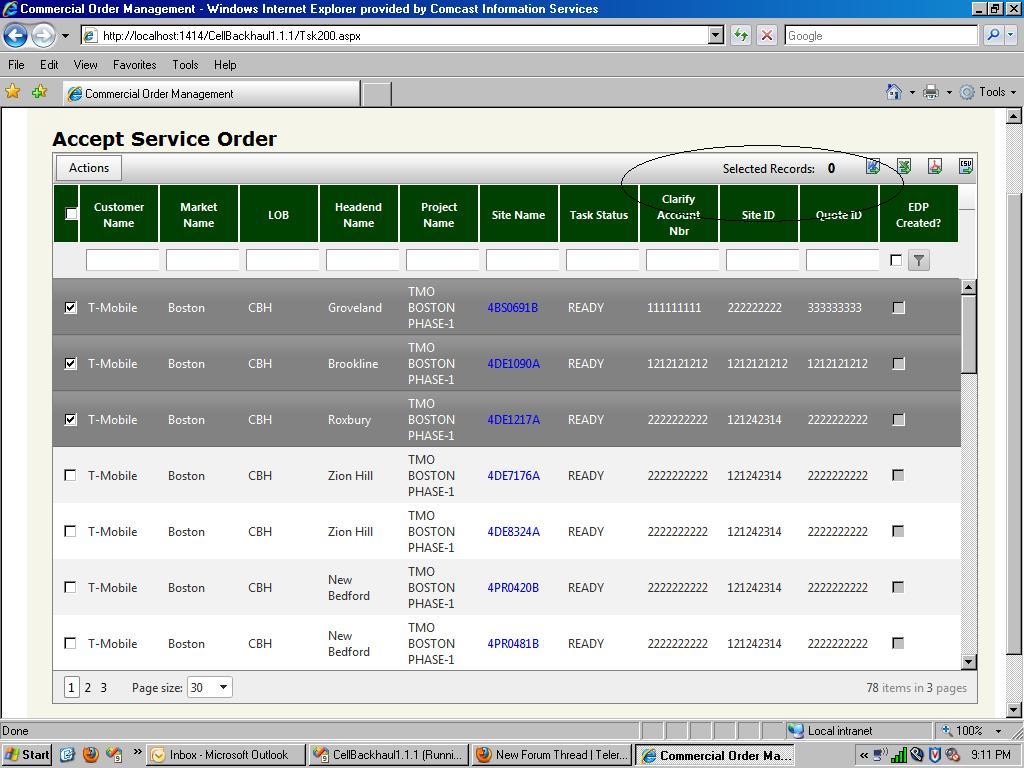1024x768 pixels.
Task: Uncheck the Brookline row selection checkbox
Action: click(71, 364)
